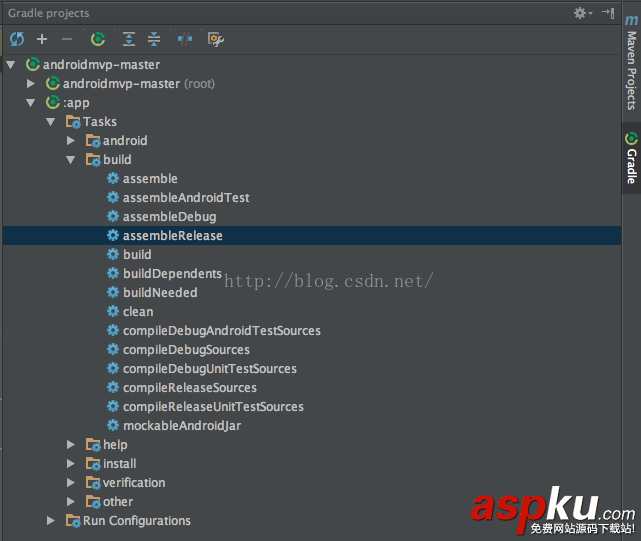The image size is (641, 541).
Task: Open Gradle settings wrench icon
Action: [215, 39]
